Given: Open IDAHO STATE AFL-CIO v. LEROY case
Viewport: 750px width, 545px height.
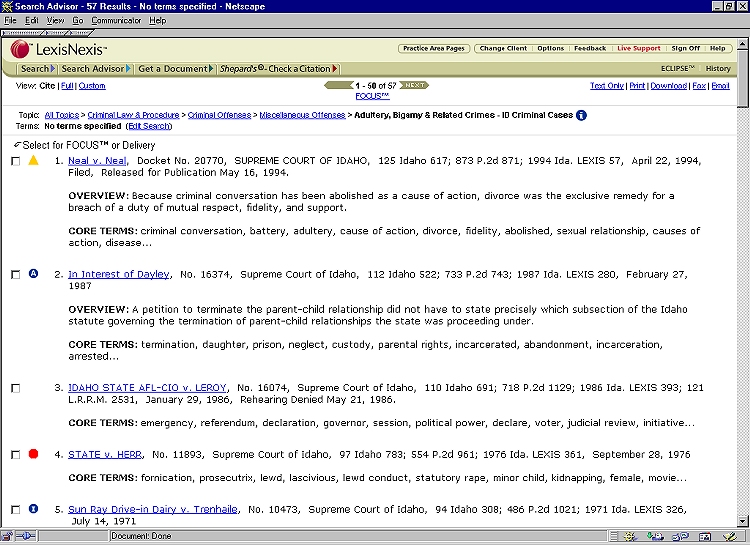Looking at the screenshot, I should (147, 388).
